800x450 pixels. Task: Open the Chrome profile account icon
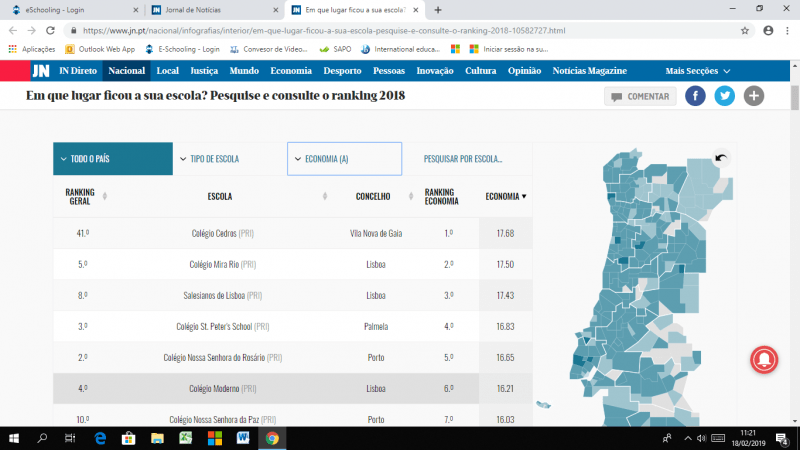(x=768, y=31)
